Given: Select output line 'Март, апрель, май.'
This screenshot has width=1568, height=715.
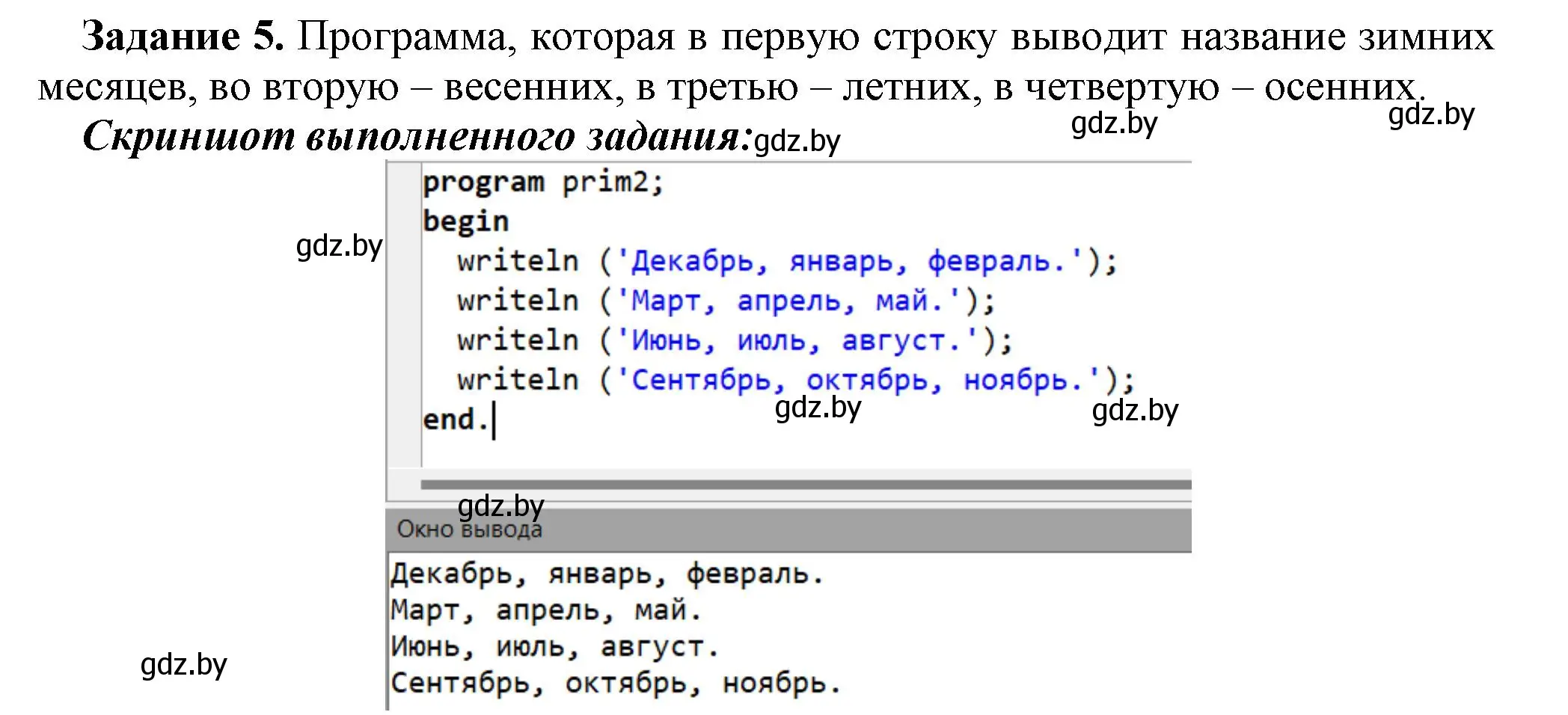Looking at the screenshot, I should 546,611.
